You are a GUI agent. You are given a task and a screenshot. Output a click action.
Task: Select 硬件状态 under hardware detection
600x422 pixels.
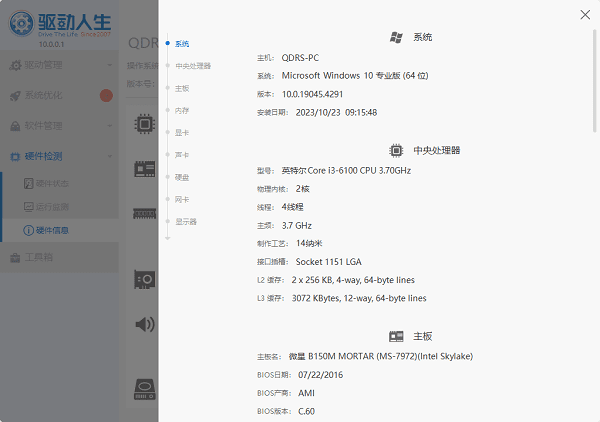(x=52, y=184)
